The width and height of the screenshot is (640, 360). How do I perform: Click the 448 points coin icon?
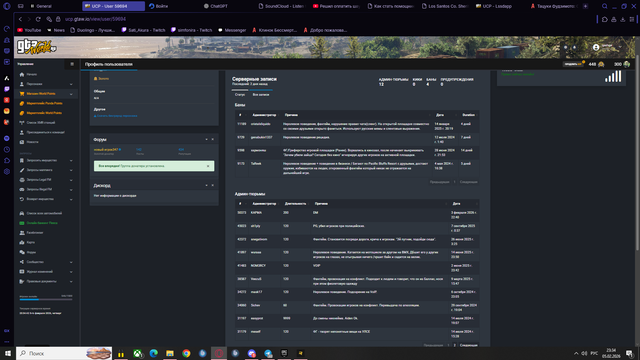601,64
